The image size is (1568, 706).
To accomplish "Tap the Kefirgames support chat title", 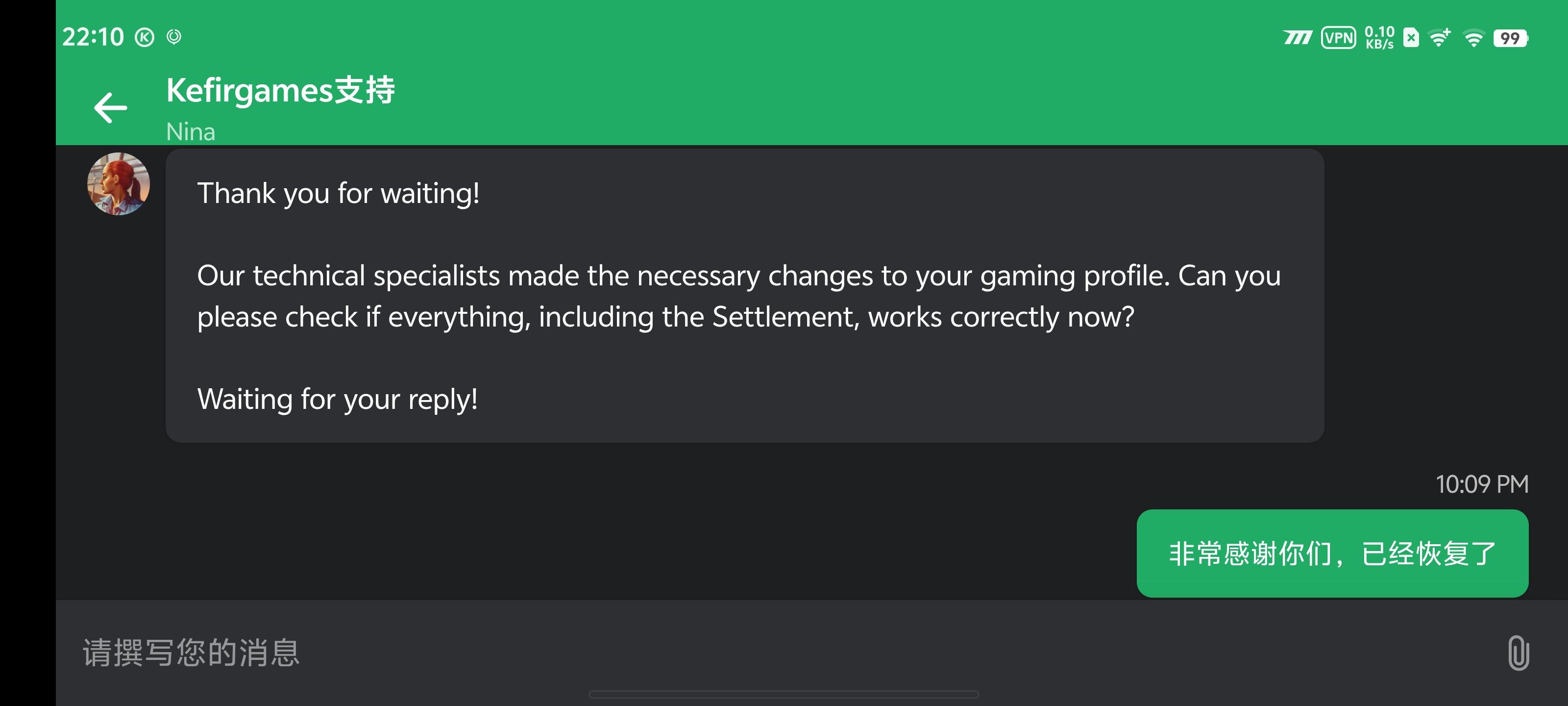I will point(281,90).
